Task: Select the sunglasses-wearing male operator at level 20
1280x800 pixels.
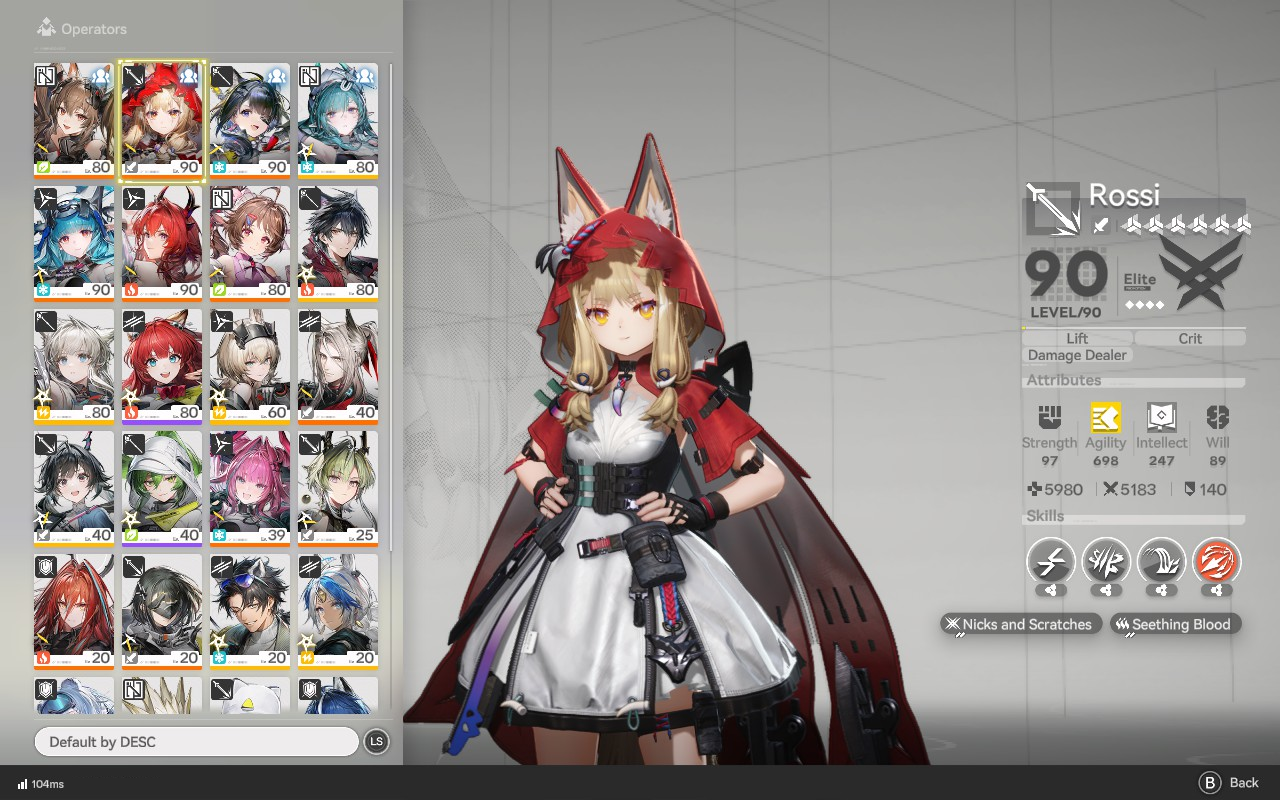Action: pos(250,612)
